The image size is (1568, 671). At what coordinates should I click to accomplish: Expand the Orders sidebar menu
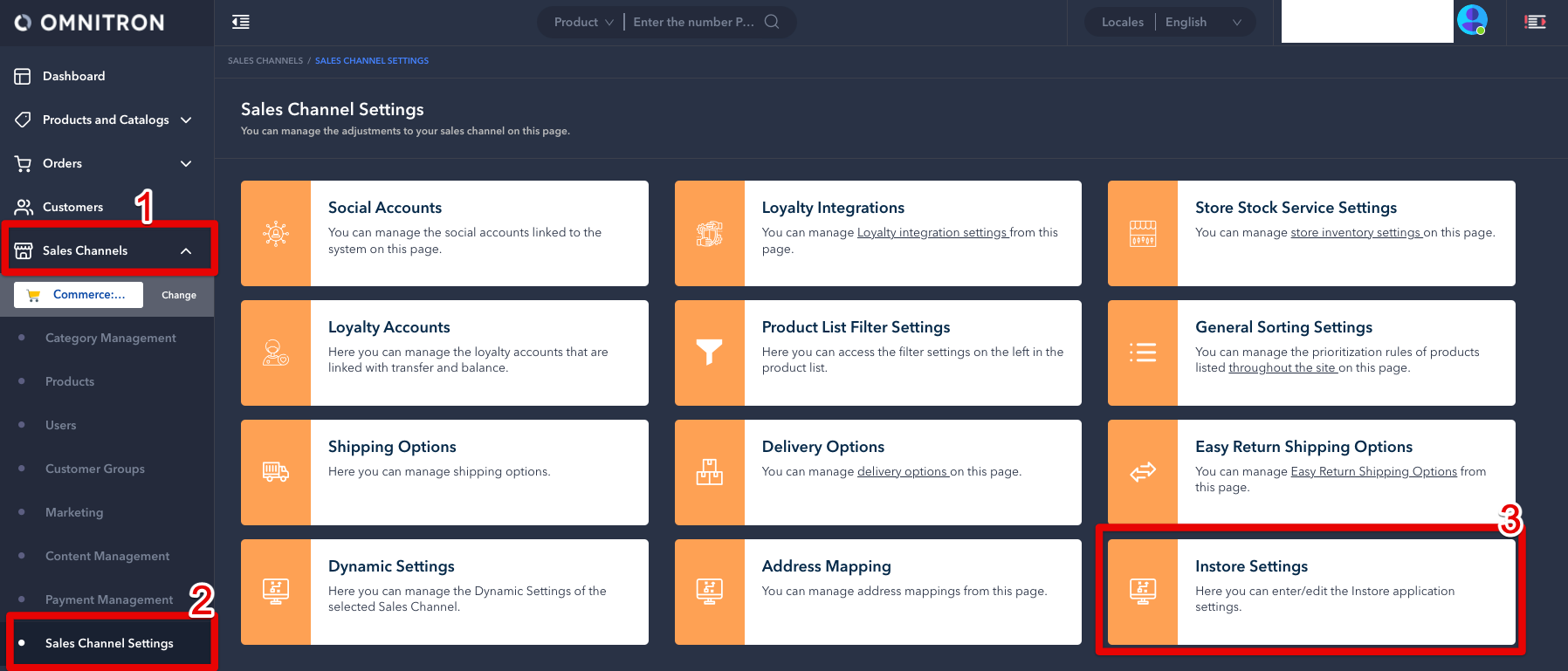[186, 163]
